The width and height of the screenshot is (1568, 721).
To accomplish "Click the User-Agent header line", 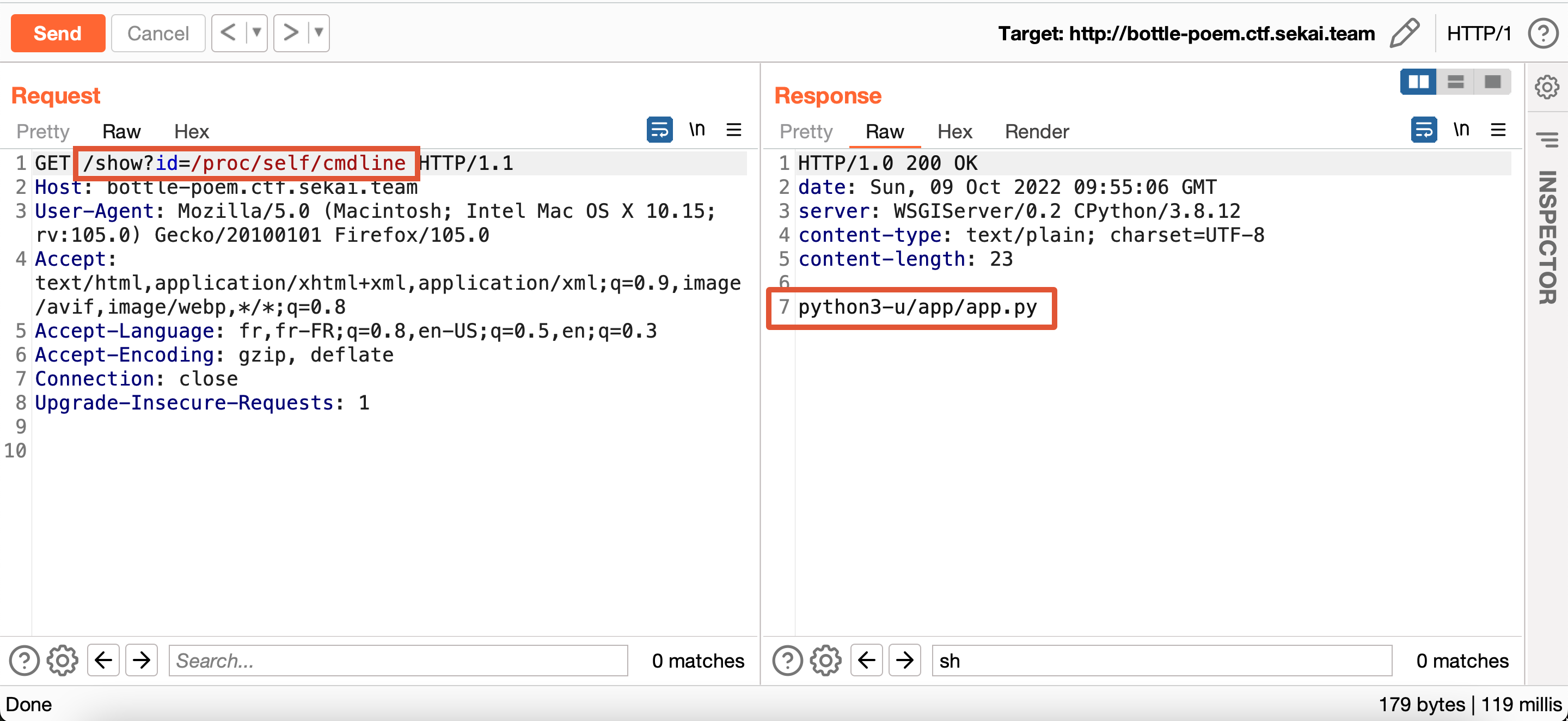I will coord(376,223).
